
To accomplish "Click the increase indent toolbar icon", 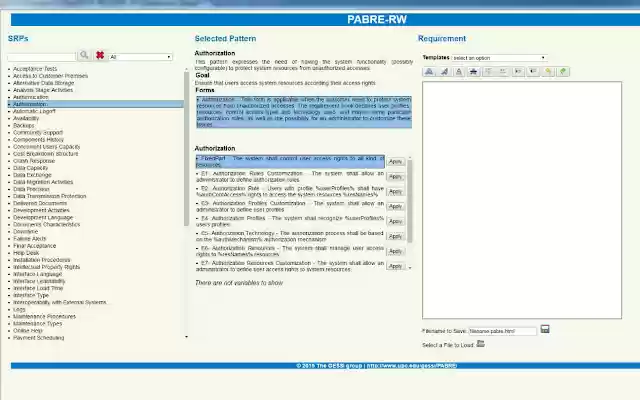I will (x=518, y=71).
